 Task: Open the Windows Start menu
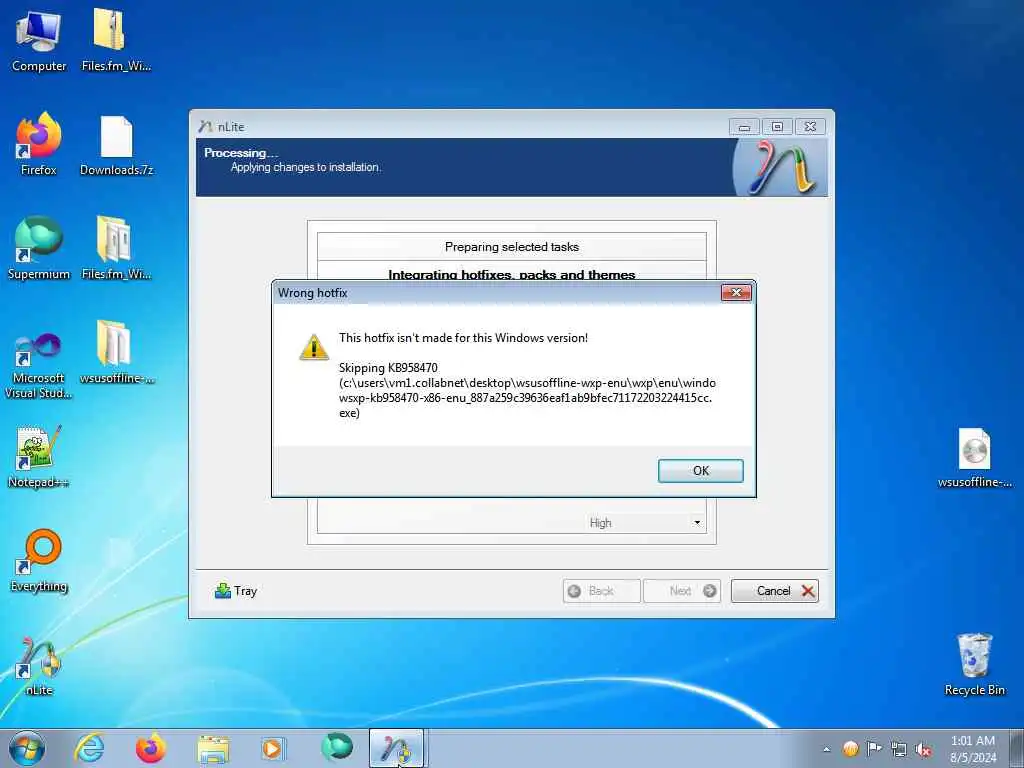pyautogui.click(x=27, y=748)
